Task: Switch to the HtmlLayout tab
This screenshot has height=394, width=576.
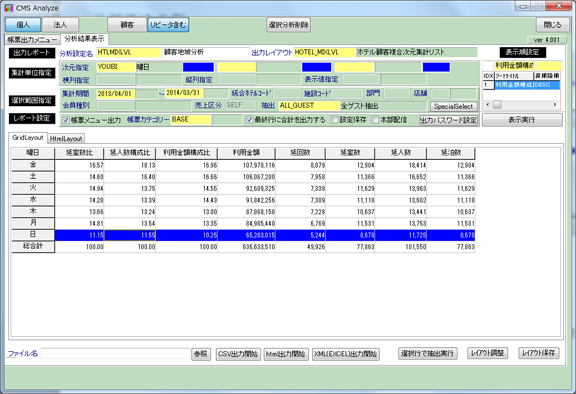Action: point(66,138)
